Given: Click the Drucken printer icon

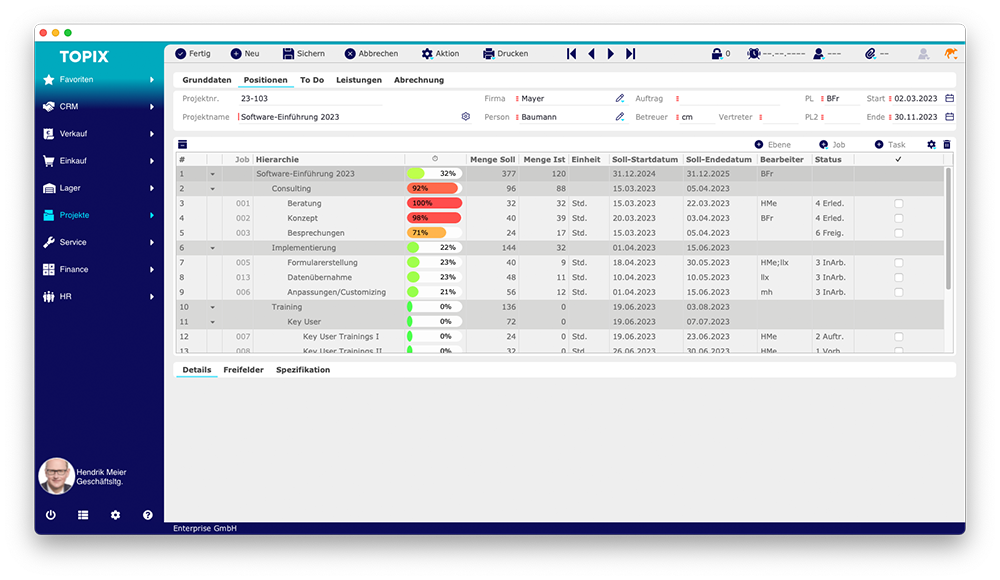Looking at the screenshot, I should (489, 54).
